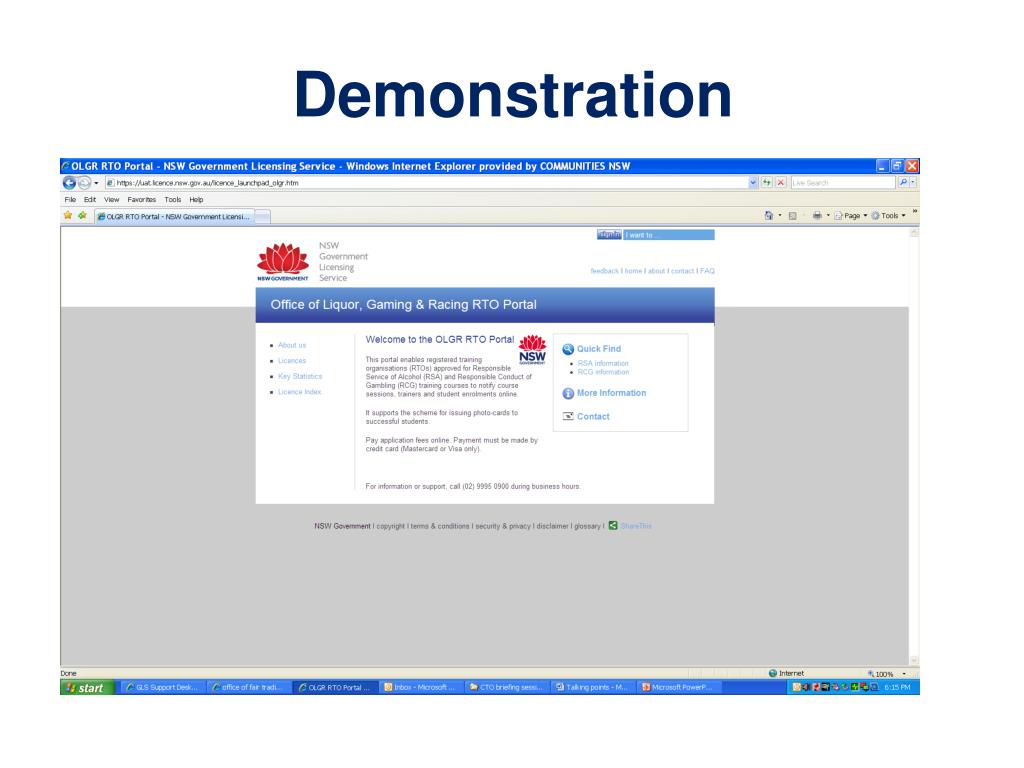Viewport: 1024px width, 768px height.
Task: Click the Live Search input box
Action: click(842, 183)
